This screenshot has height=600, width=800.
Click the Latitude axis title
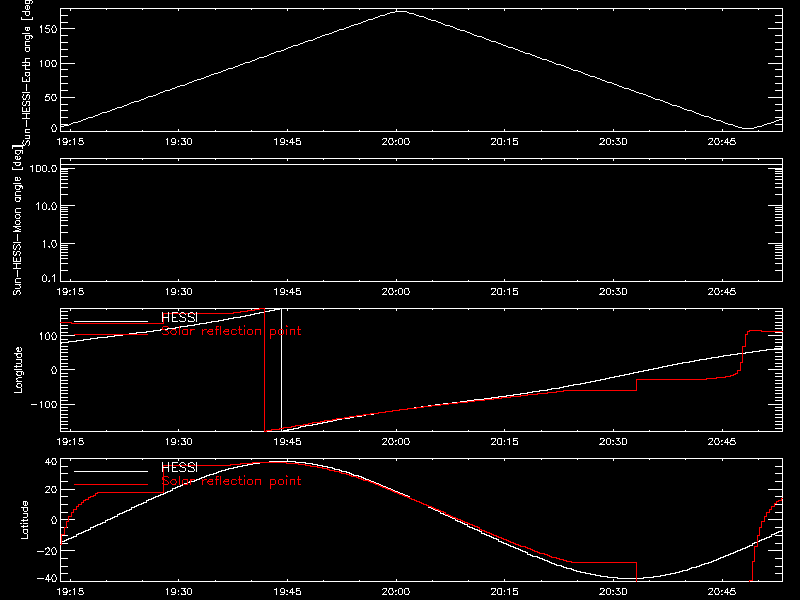point(24,520)
